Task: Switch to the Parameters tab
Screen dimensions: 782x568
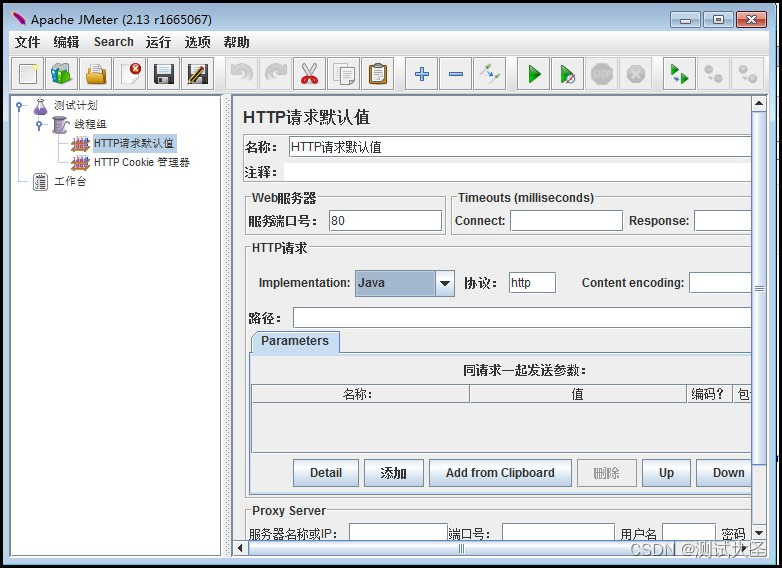Action: coord(295,341)
